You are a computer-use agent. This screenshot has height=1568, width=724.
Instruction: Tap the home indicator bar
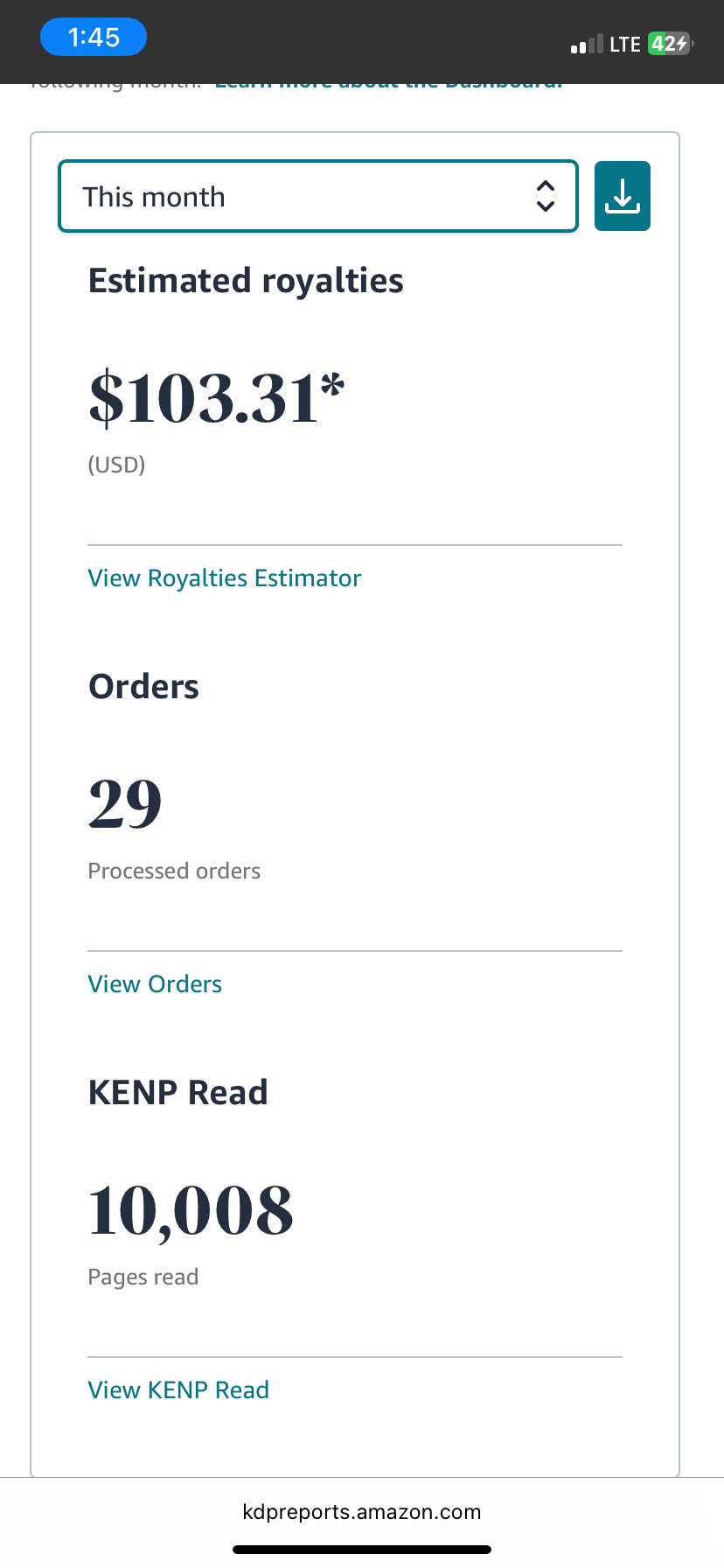pyautogui.click(x=361, y=1550)
